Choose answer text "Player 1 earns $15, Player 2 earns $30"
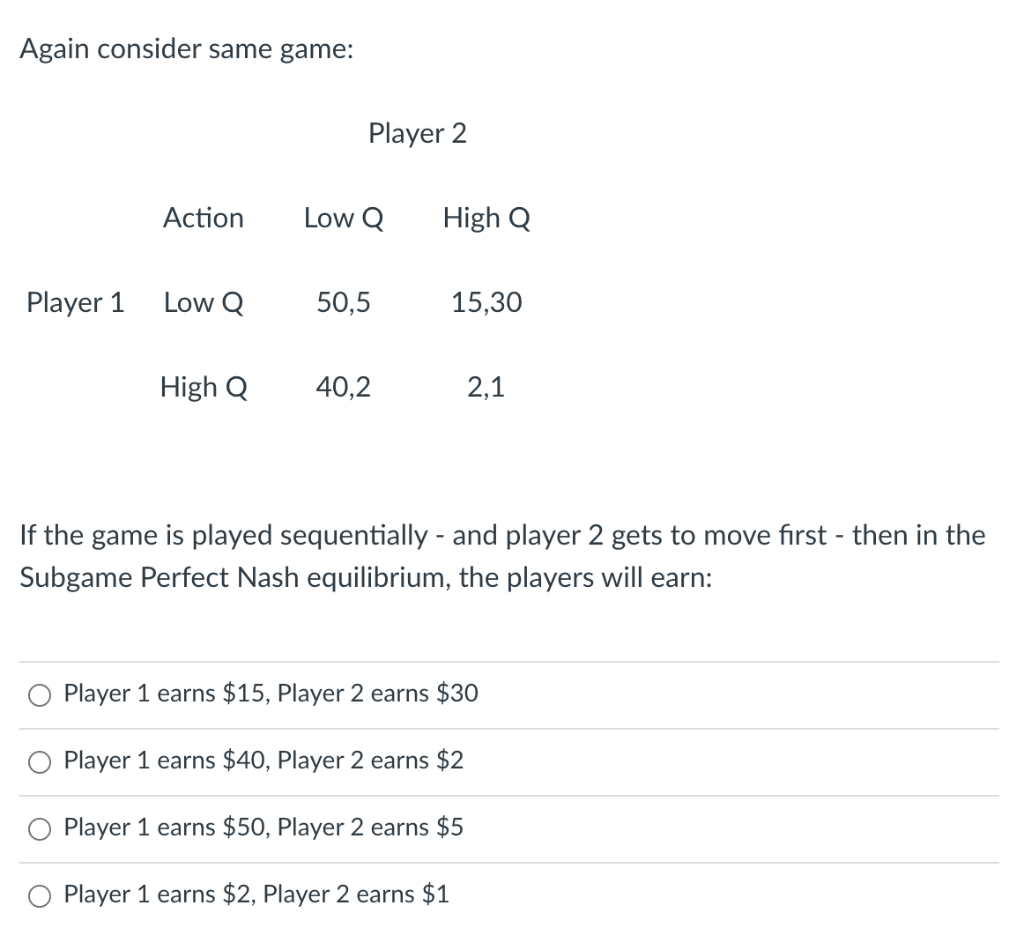 tap(270, 693)
